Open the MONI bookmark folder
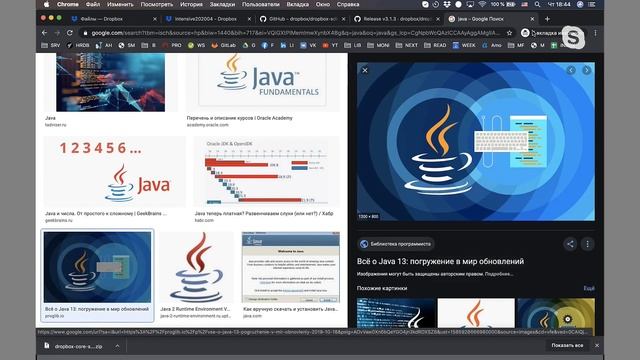This screenshot has width=640, height=360. click(x=378, y=45)
